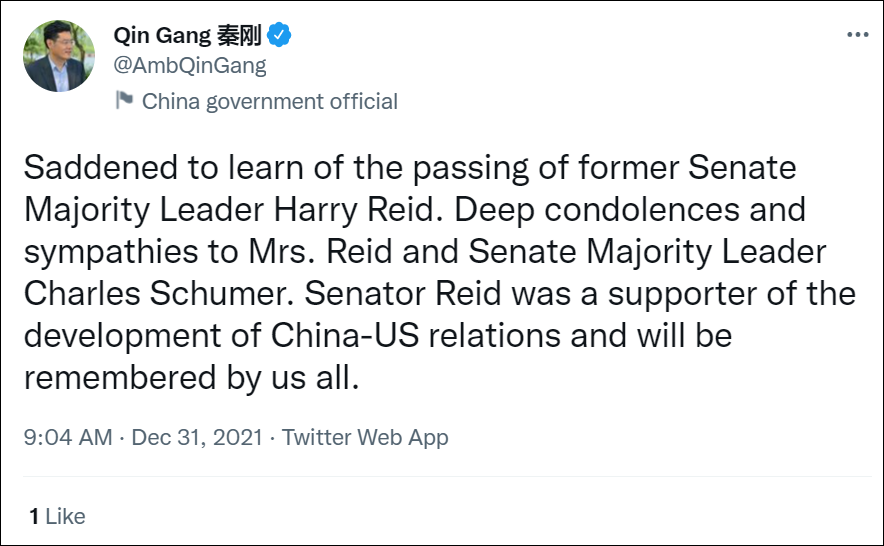Open the Qin Gang display name link
884x546 pixels.
tap(163, 36)
